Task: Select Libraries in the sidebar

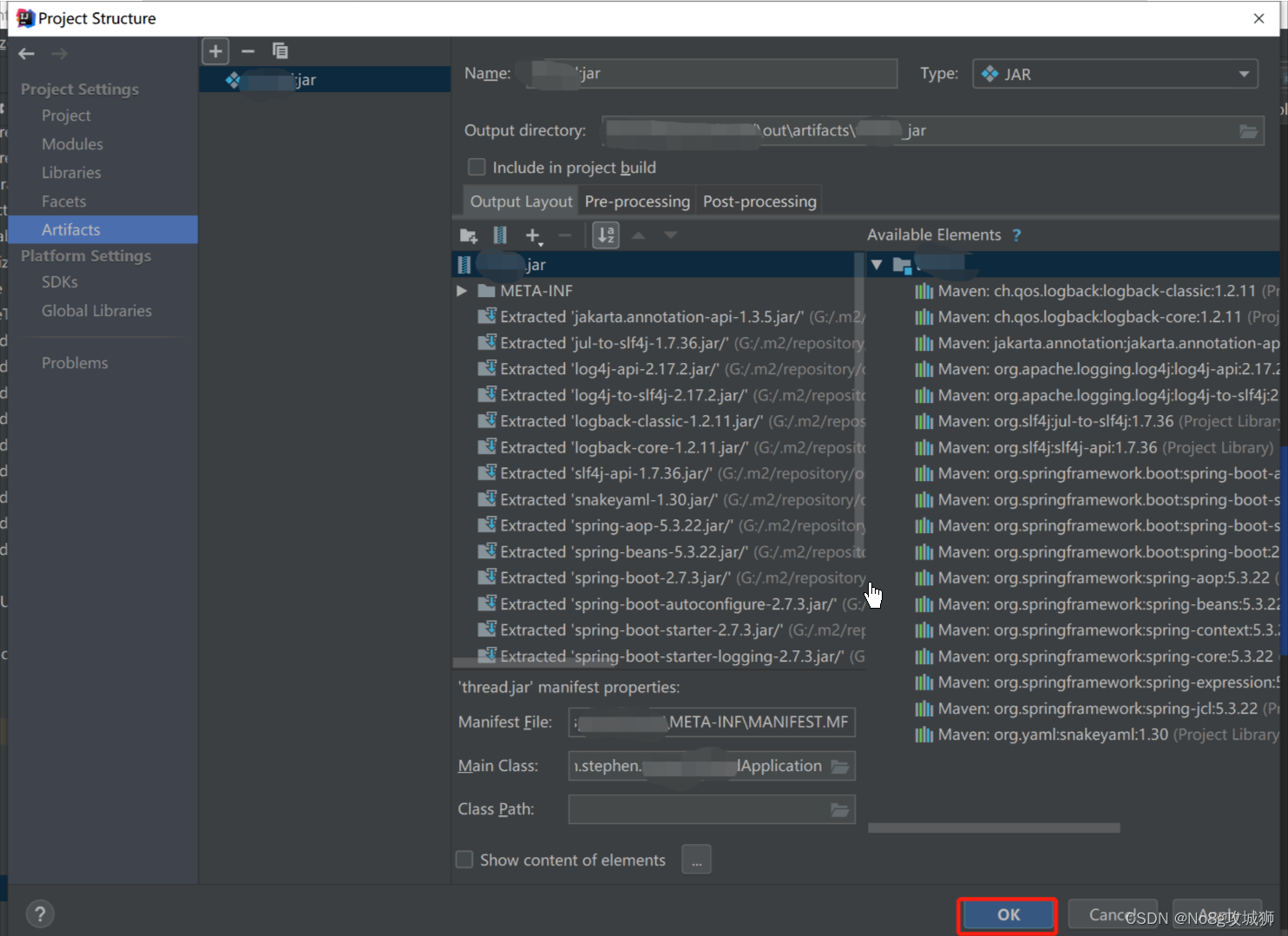Action: click(x=71, y=173)
